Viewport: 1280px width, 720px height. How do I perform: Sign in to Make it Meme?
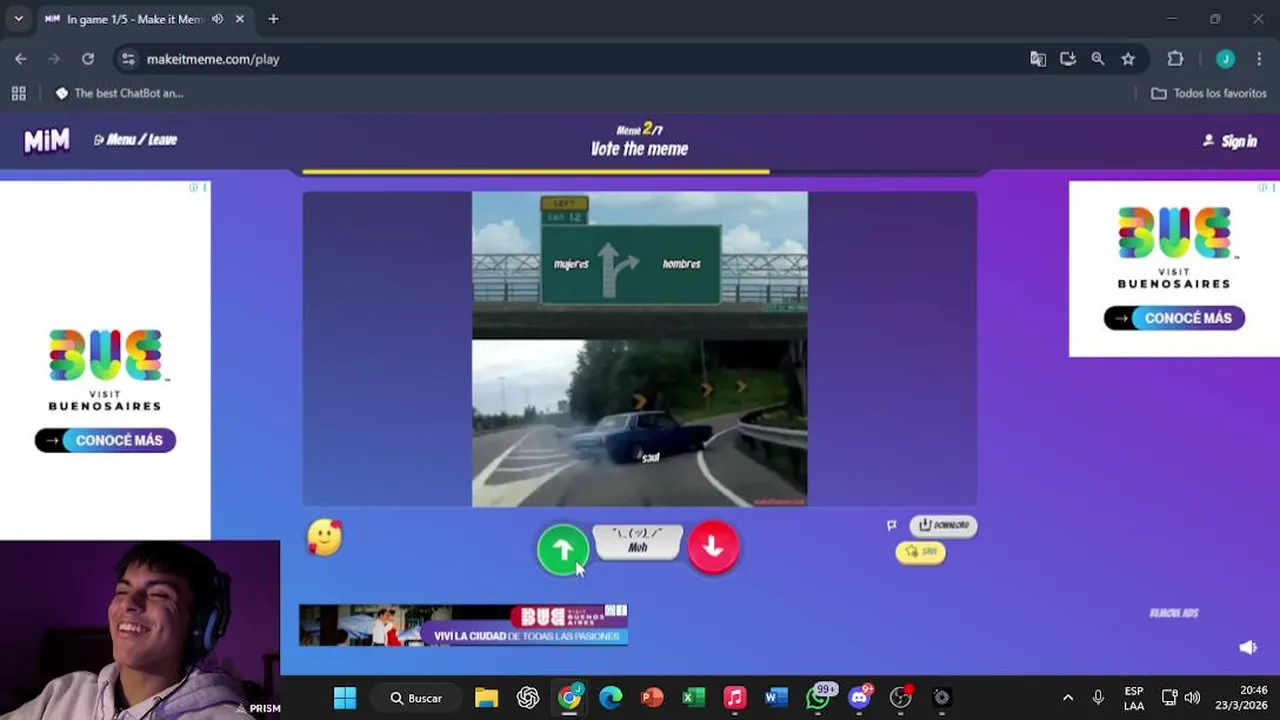coord(1230,141)
